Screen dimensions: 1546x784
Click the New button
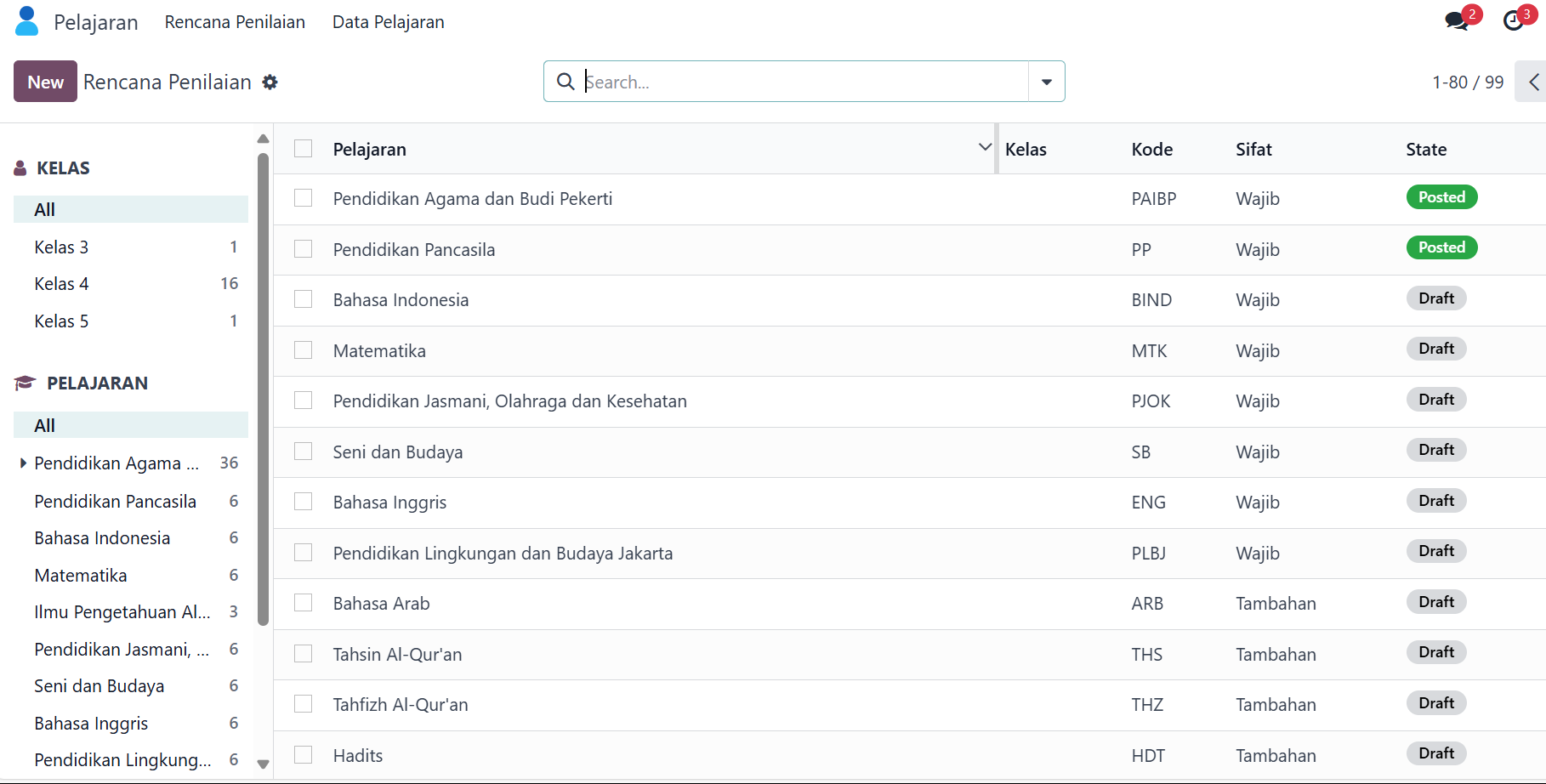click(x=45, y=82)
